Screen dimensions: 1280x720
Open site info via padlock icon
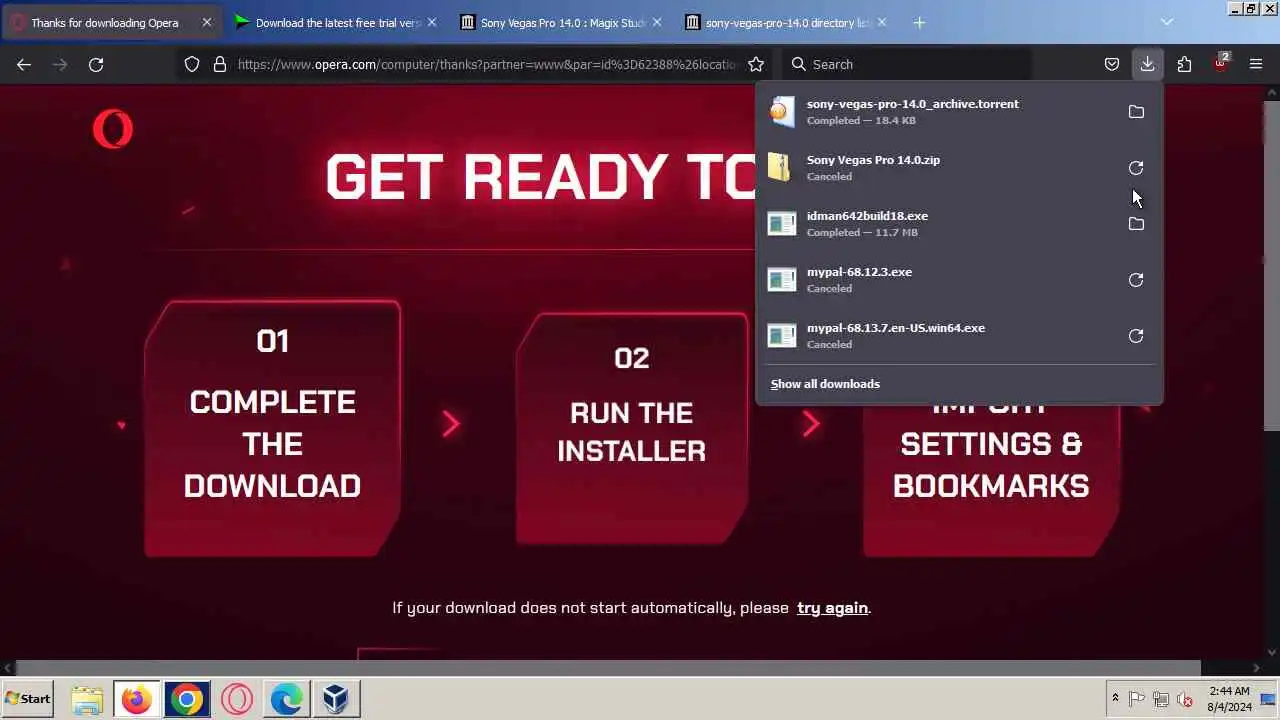click(x=220, y=64)
